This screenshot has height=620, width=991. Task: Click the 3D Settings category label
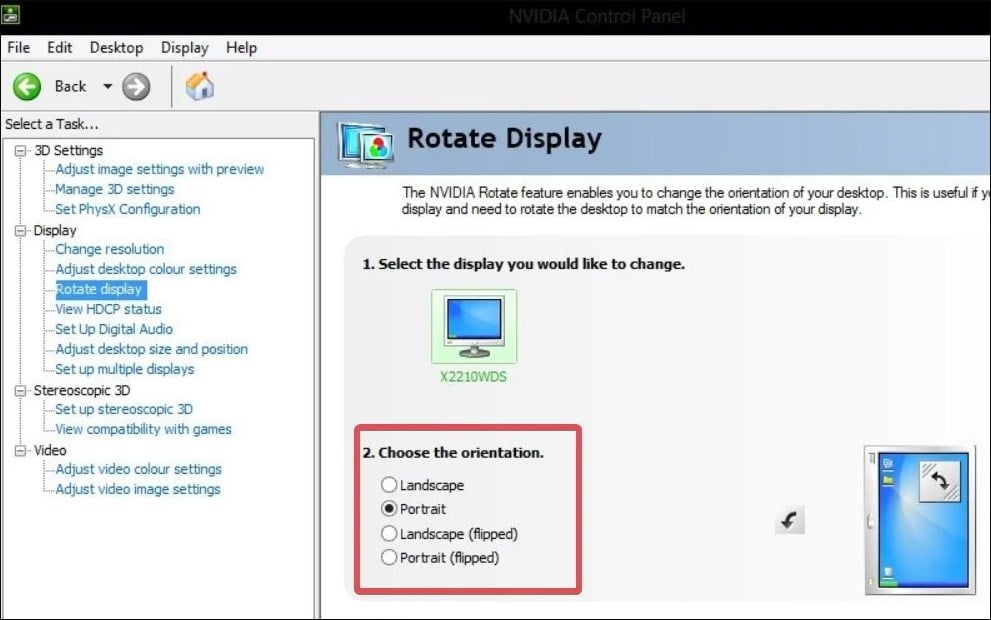(68, 150)
